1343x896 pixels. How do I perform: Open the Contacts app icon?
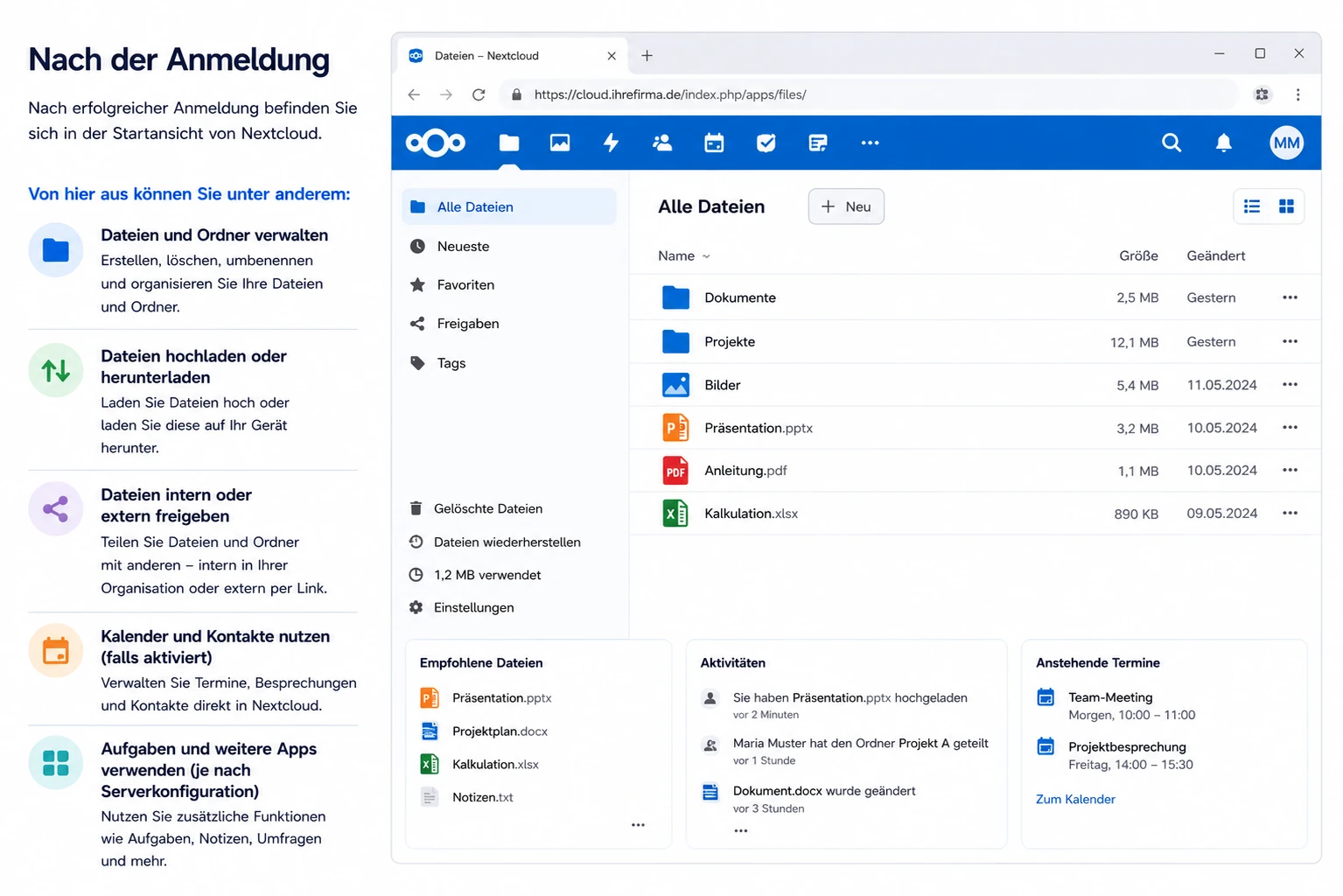[662, 143]
